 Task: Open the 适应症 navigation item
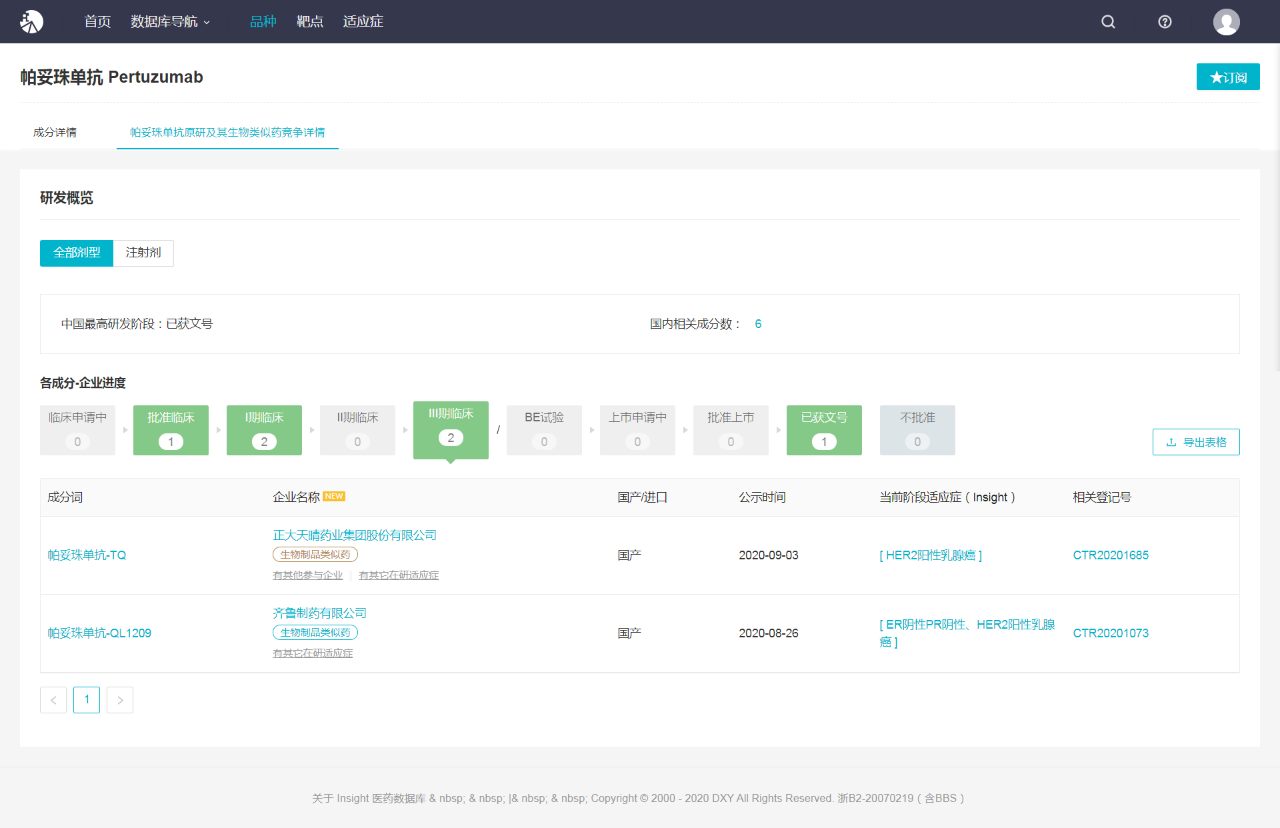click(363, 22)
